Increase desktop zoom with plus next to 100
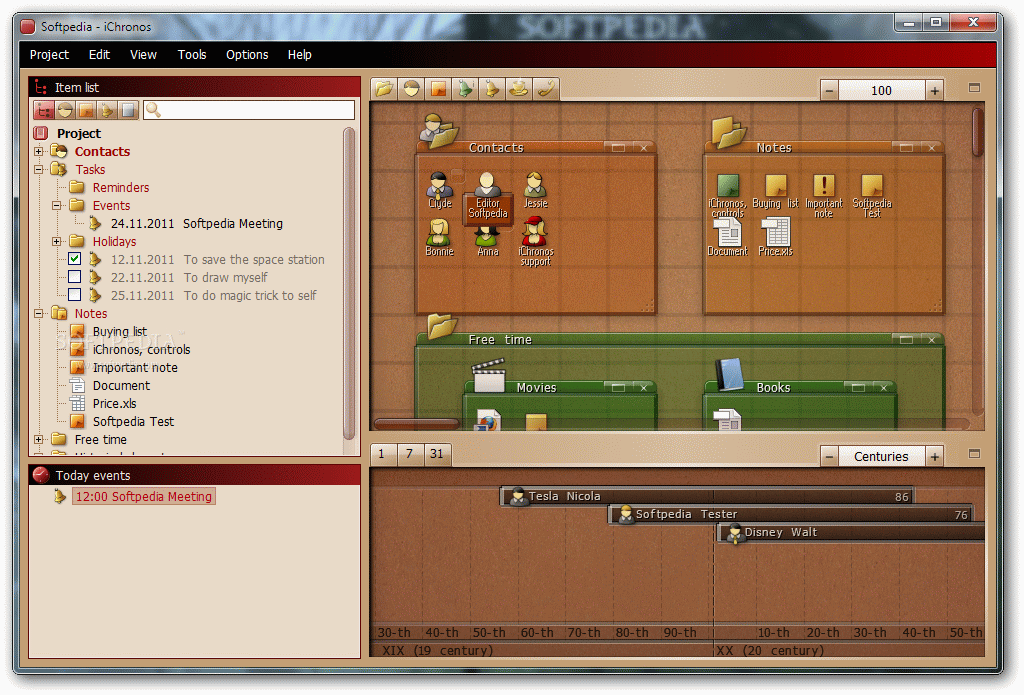Screen dimensions: 1024x695 935,91
